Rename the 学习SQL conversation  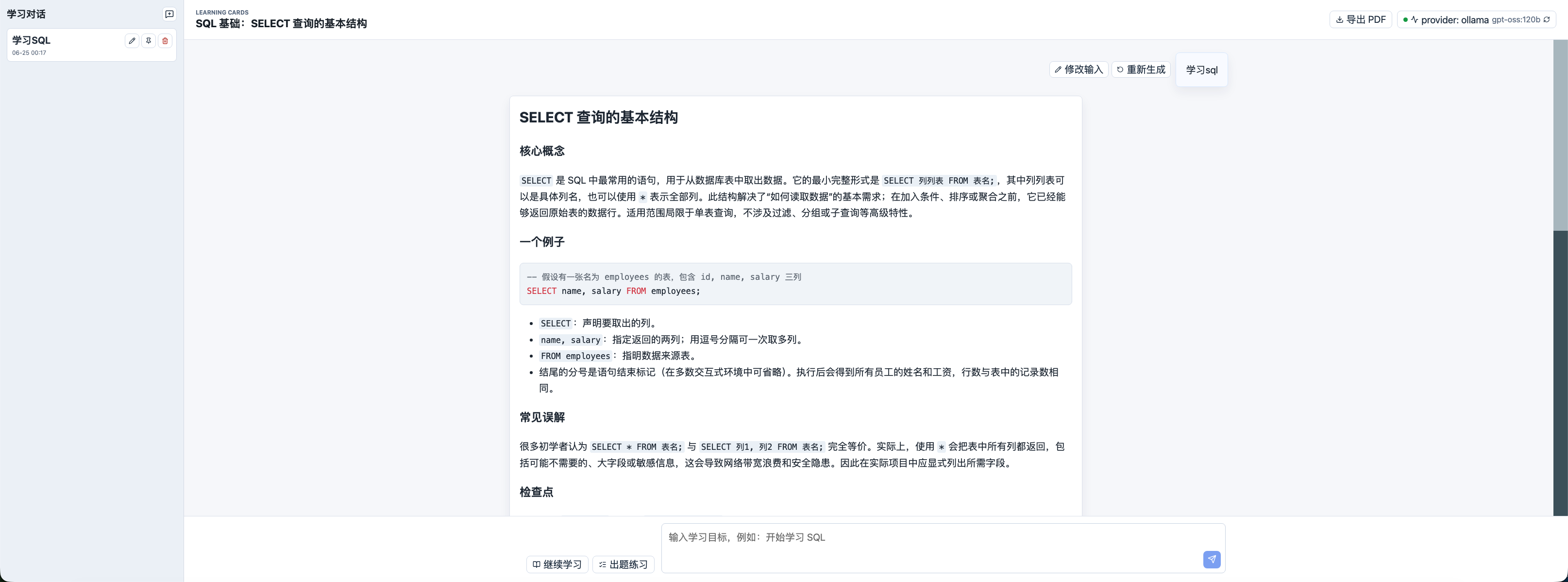tap(132, 41)
